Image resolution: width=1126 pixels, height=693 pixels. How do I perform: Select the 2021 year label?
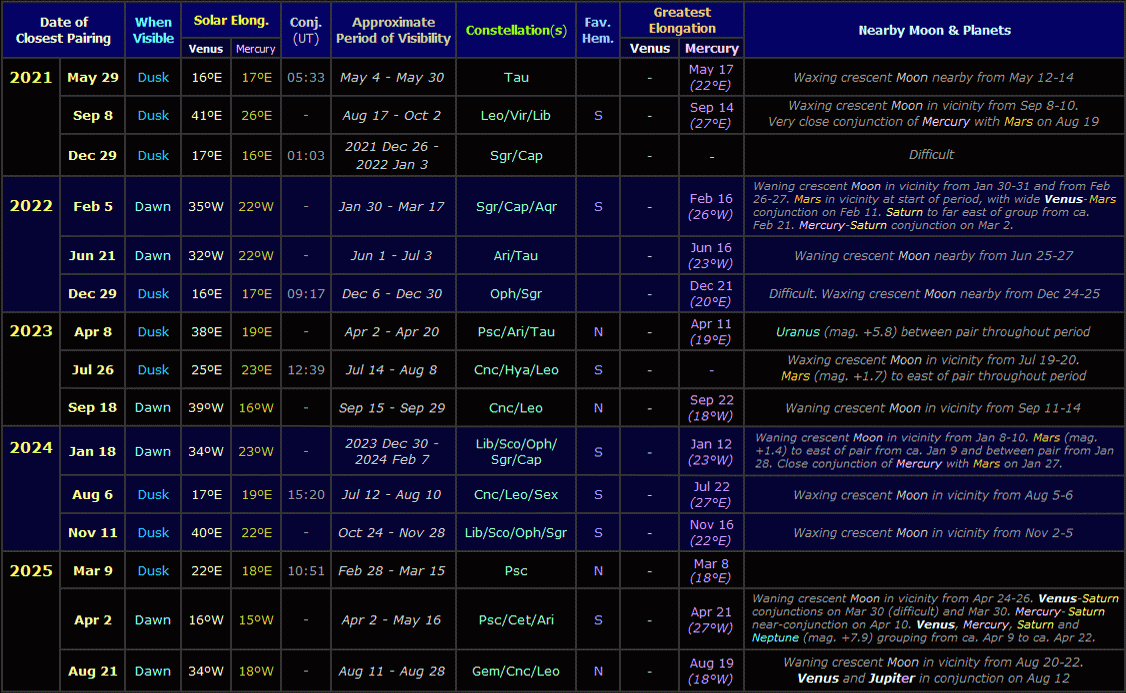pyautogui.click(x=30, y=77)
